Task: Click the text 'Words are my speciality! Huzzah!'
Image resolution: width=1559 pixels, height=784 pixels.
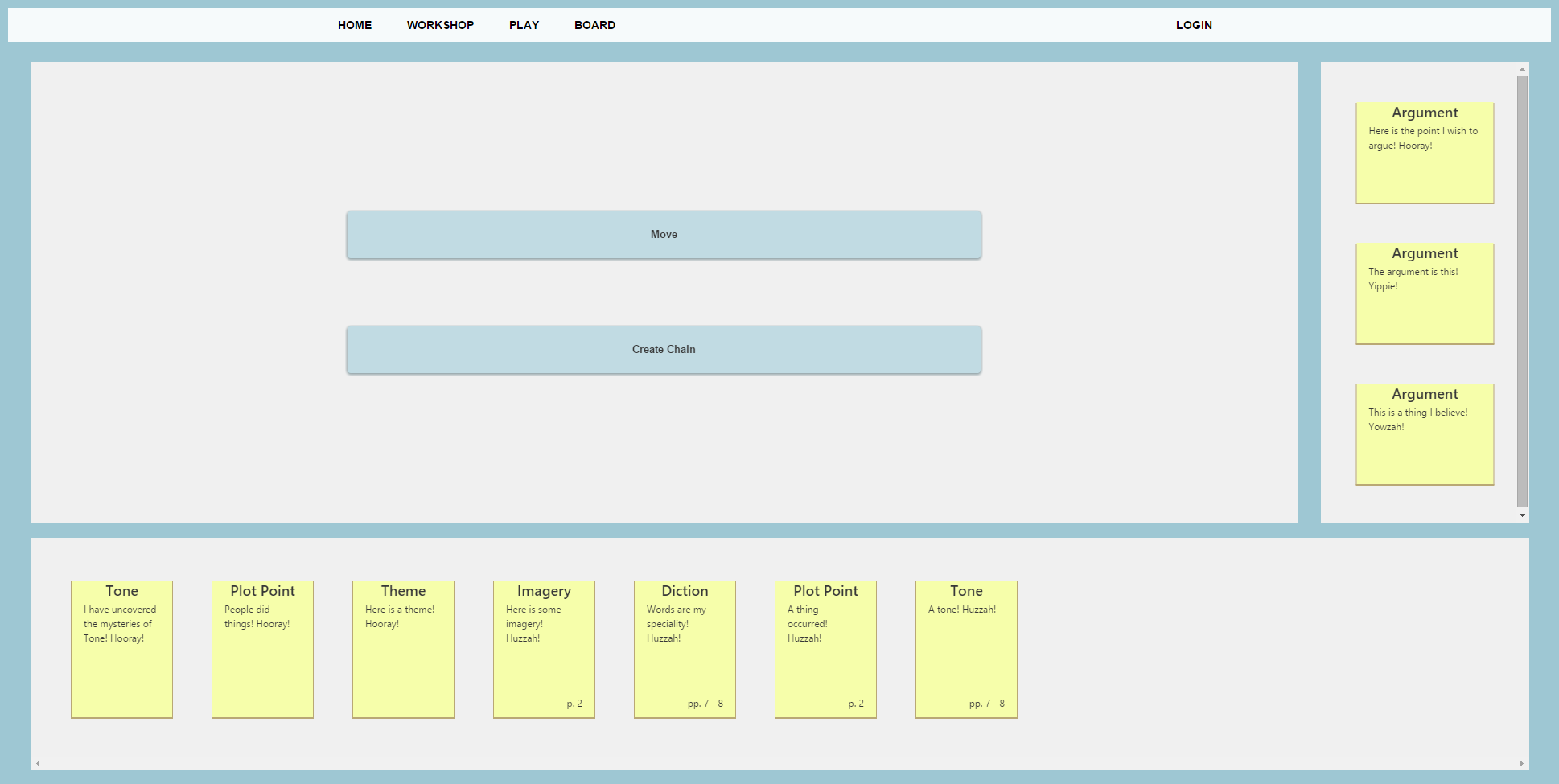Action: 677,624
